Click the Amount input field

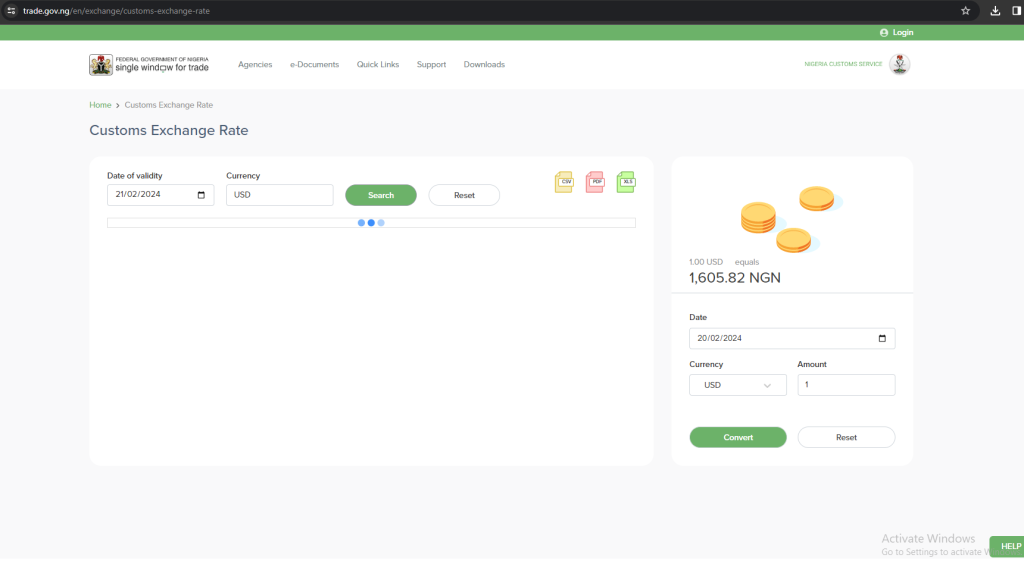(x=846, y=385)
